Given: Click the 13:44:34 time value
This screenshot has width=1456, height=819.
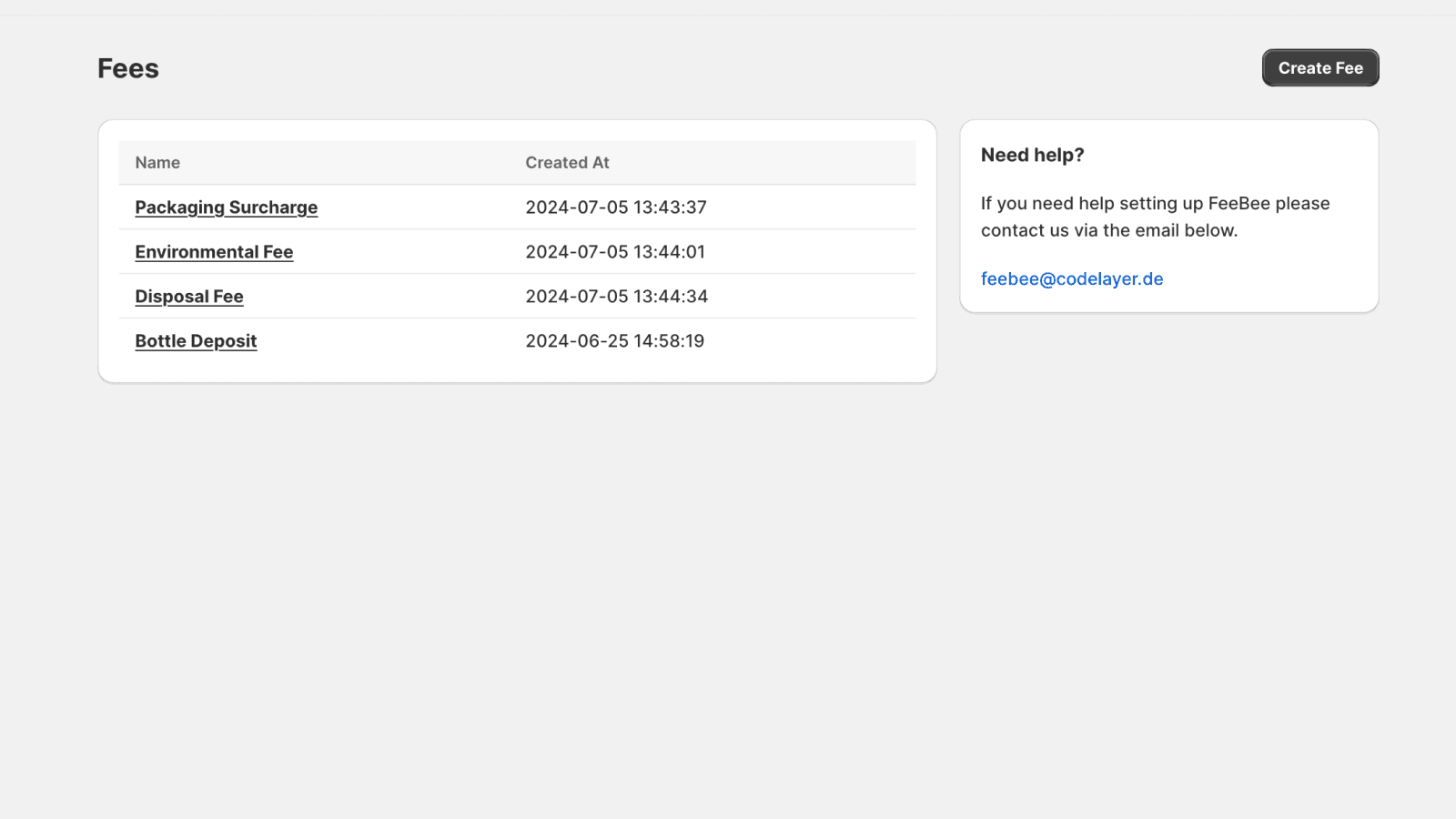Looking at the screenshot, I should pyautogui.click(x=671, y=297).
